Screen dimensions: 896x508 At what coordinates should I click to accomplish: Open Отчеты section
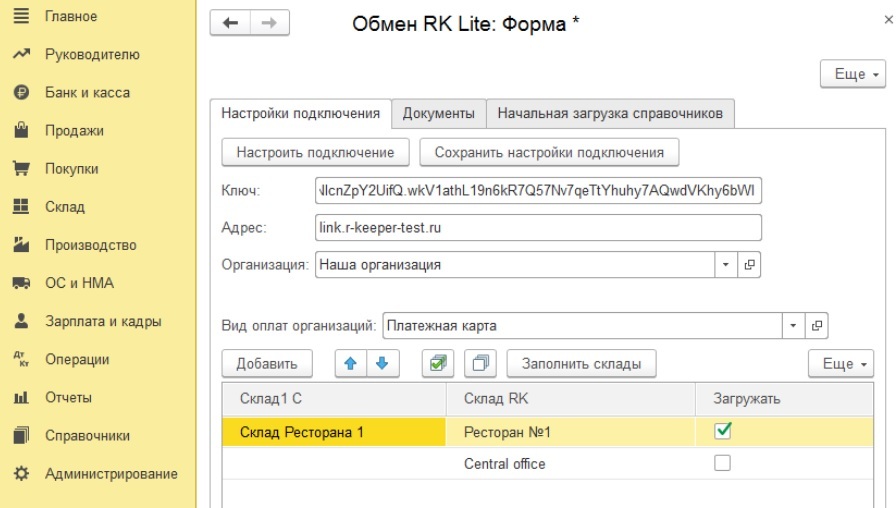click(x=68, y=397)
